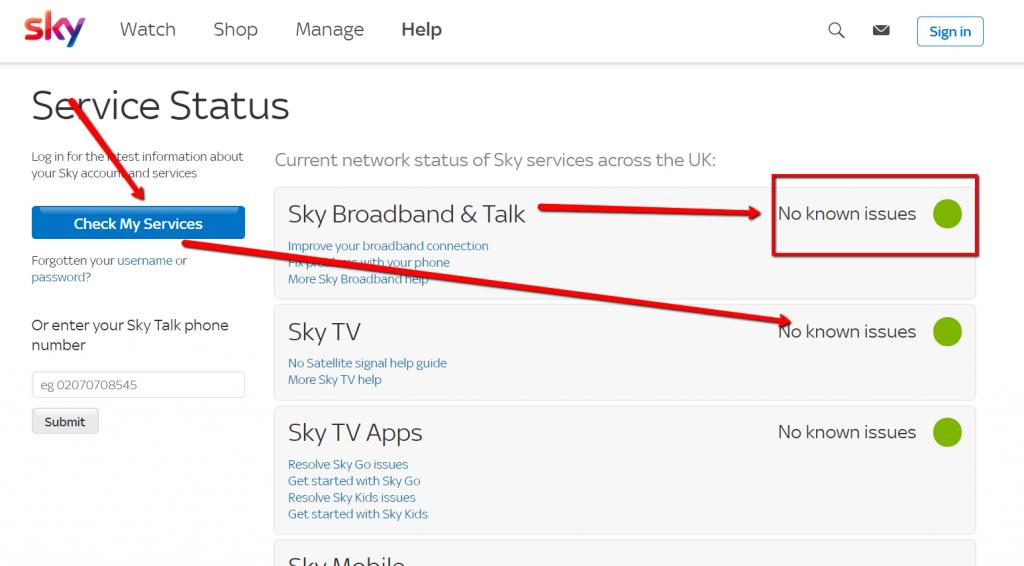1024x566 pixels.
Task: Open the Watch menu
Action: pyautogui.click(x=148, y=29)
